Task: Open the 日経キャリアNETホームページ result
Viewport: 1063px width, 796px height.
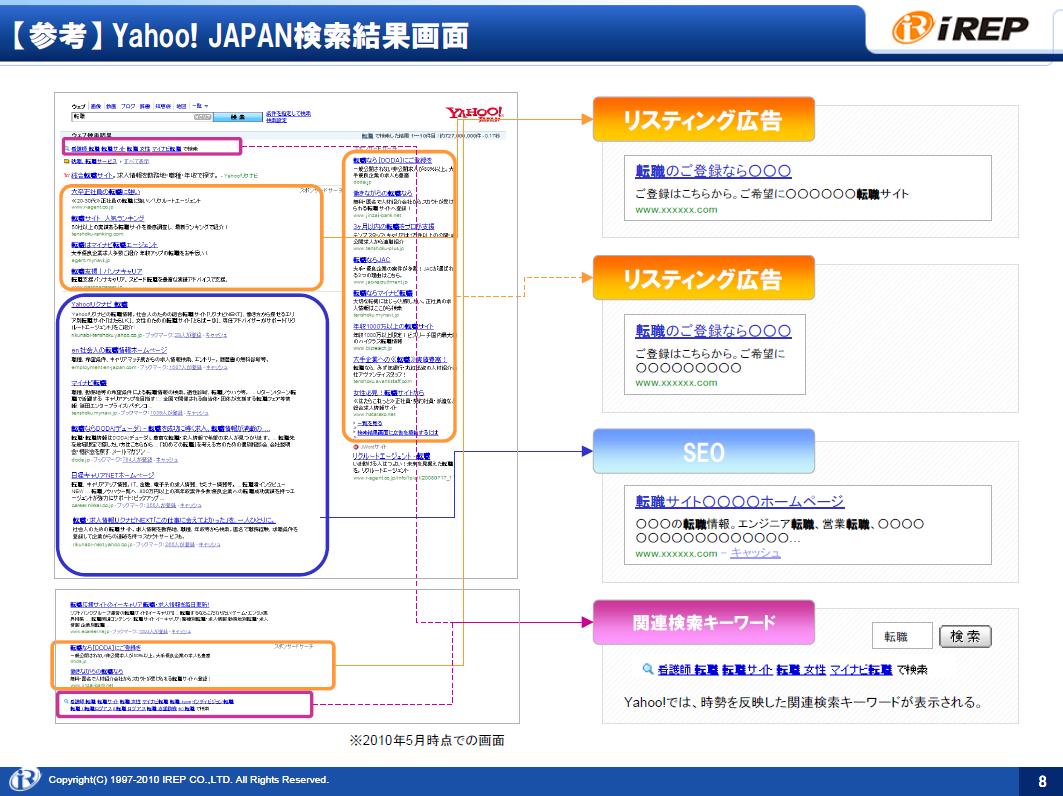Action: (x=113, y=475)
